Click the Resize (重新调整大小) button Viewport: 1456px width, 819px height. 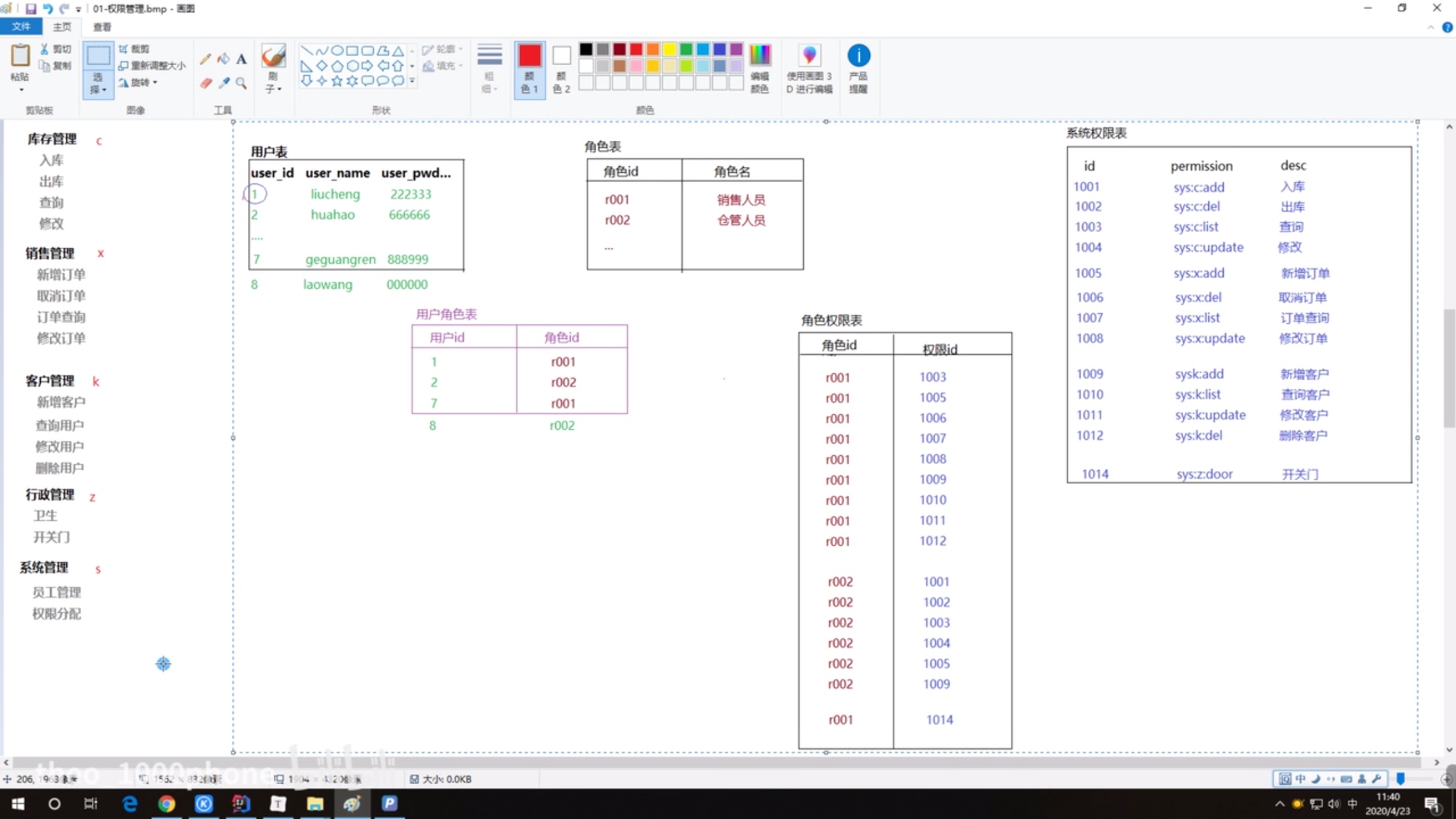152,65
